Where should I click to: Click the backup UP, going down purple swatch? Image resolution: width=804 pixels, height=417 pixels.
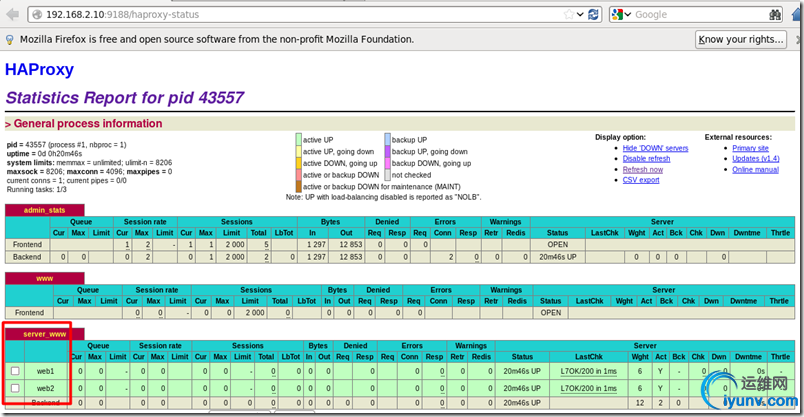(388, 151)
